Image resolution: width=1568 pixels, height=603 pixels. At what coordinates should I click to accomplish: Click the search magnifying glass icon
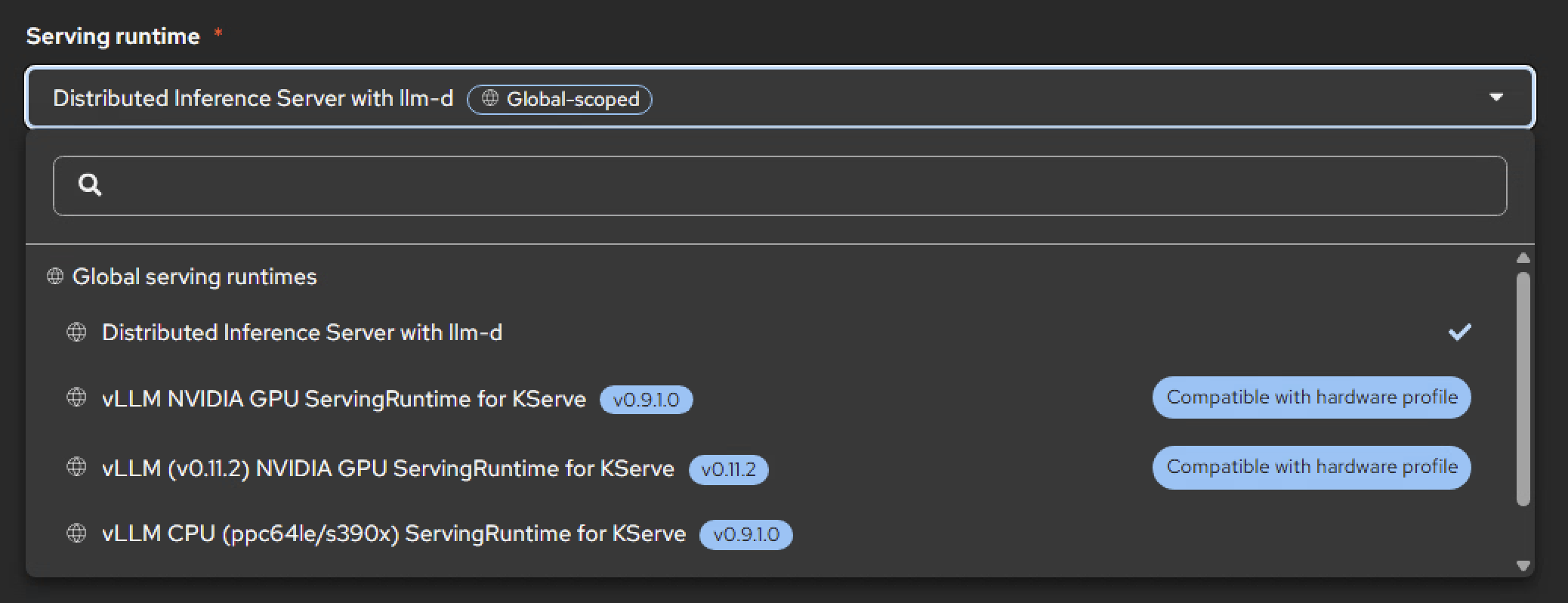[x=90, y=185]
